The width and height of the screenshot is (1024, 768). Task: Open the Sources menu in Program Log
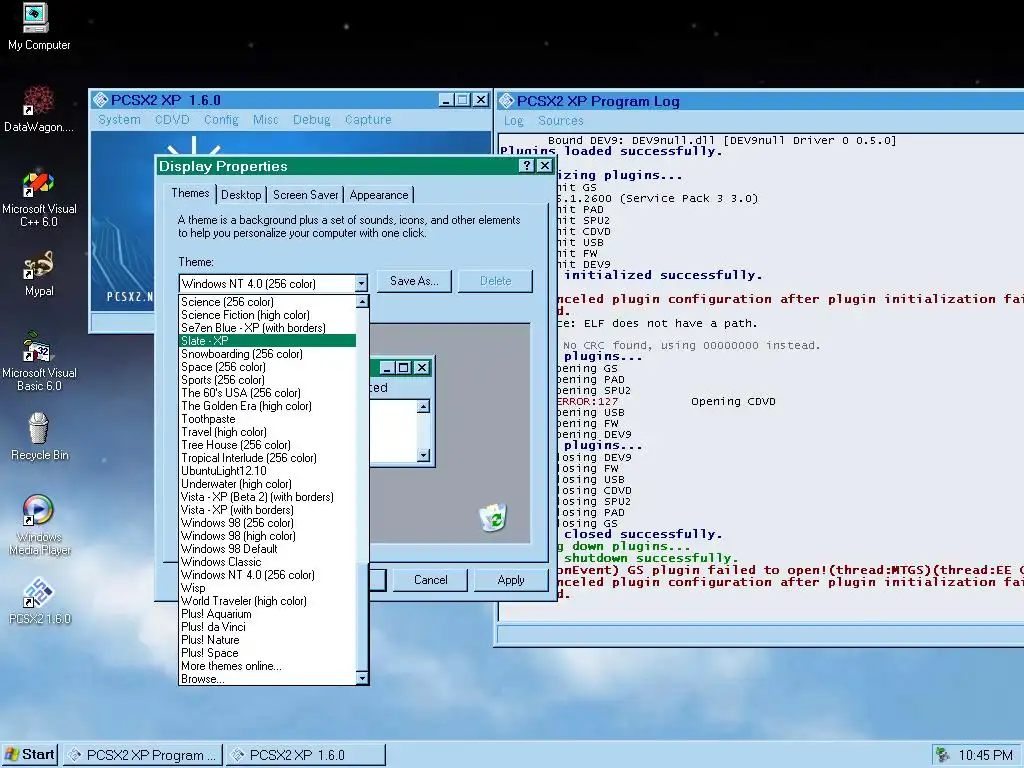click(560, 121)
